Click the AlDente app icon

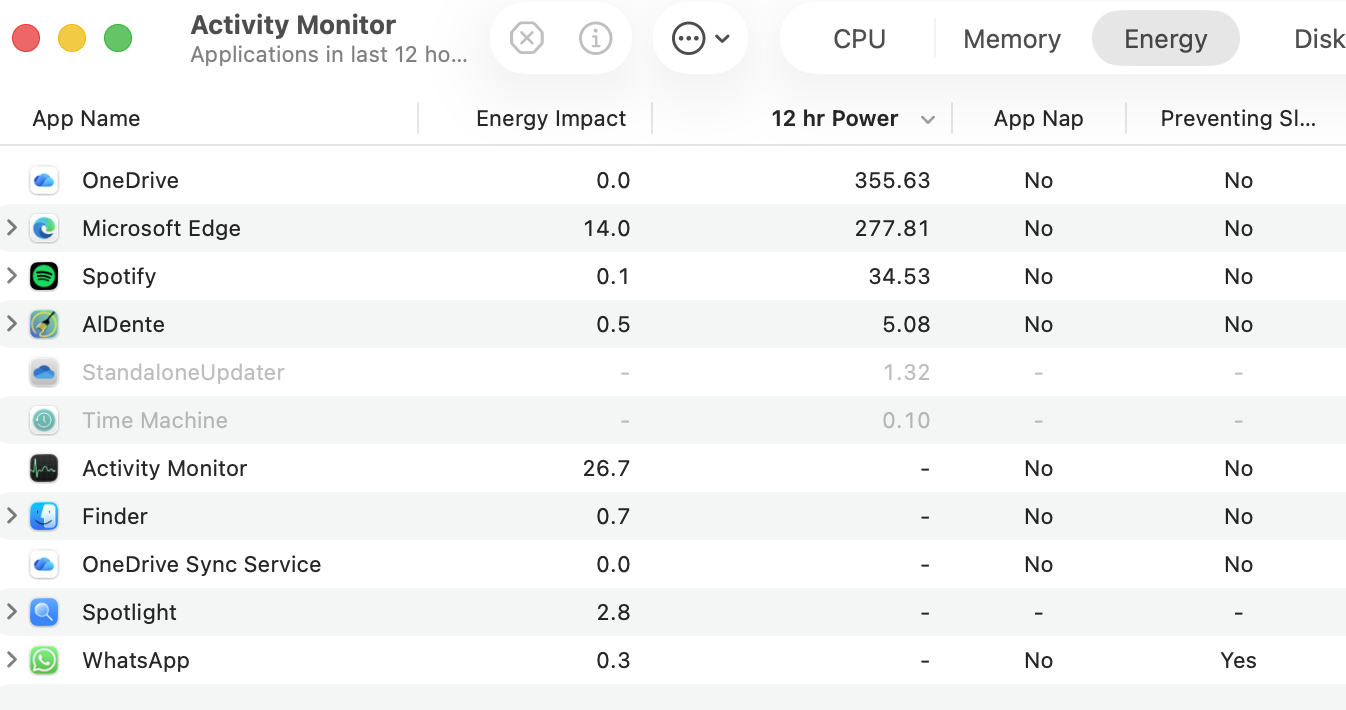tap(44, 324)
